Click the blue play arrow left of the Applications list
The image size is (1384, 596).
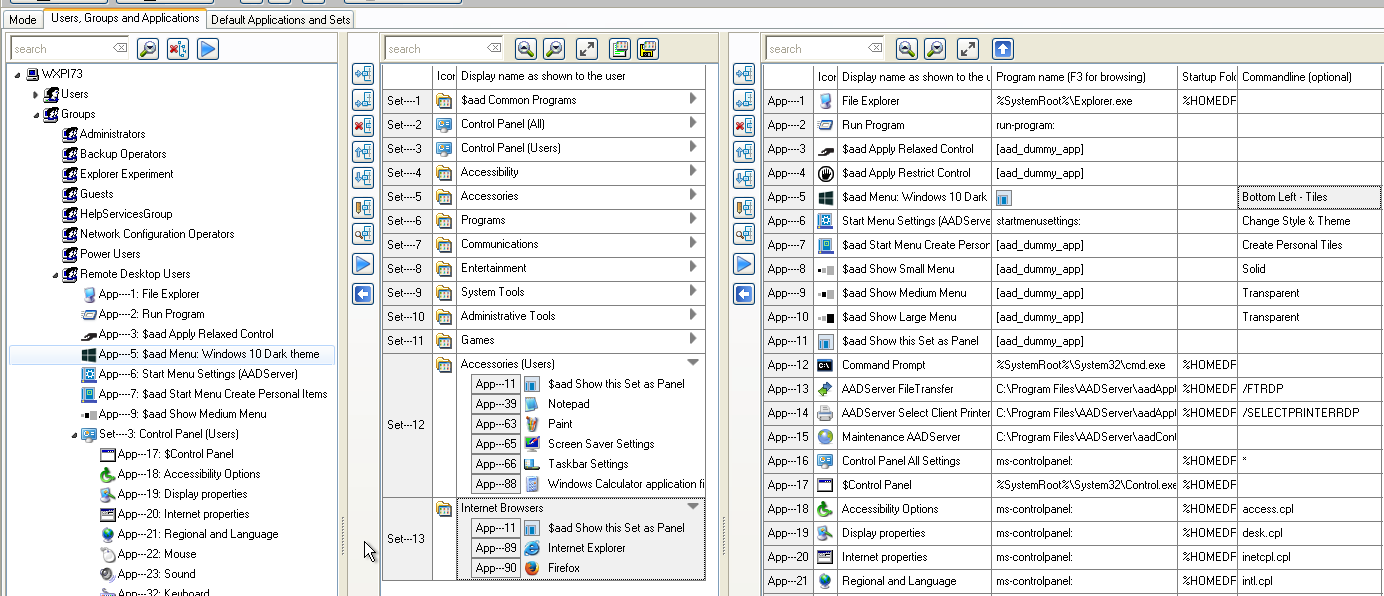click(744, 264)
